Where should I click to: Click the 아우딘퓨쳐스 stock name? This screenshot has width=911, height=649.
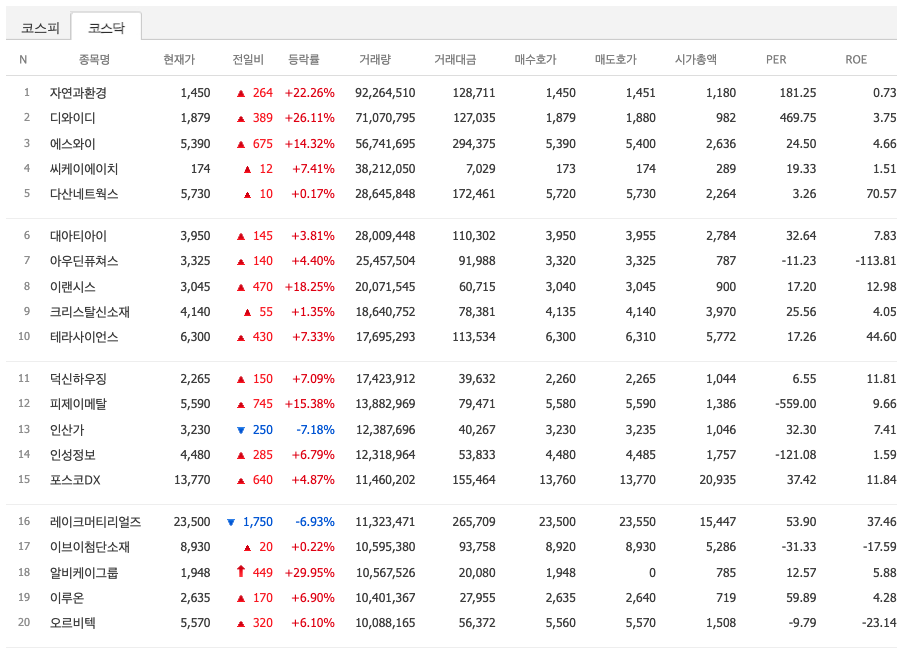click(x=84, y=261)
